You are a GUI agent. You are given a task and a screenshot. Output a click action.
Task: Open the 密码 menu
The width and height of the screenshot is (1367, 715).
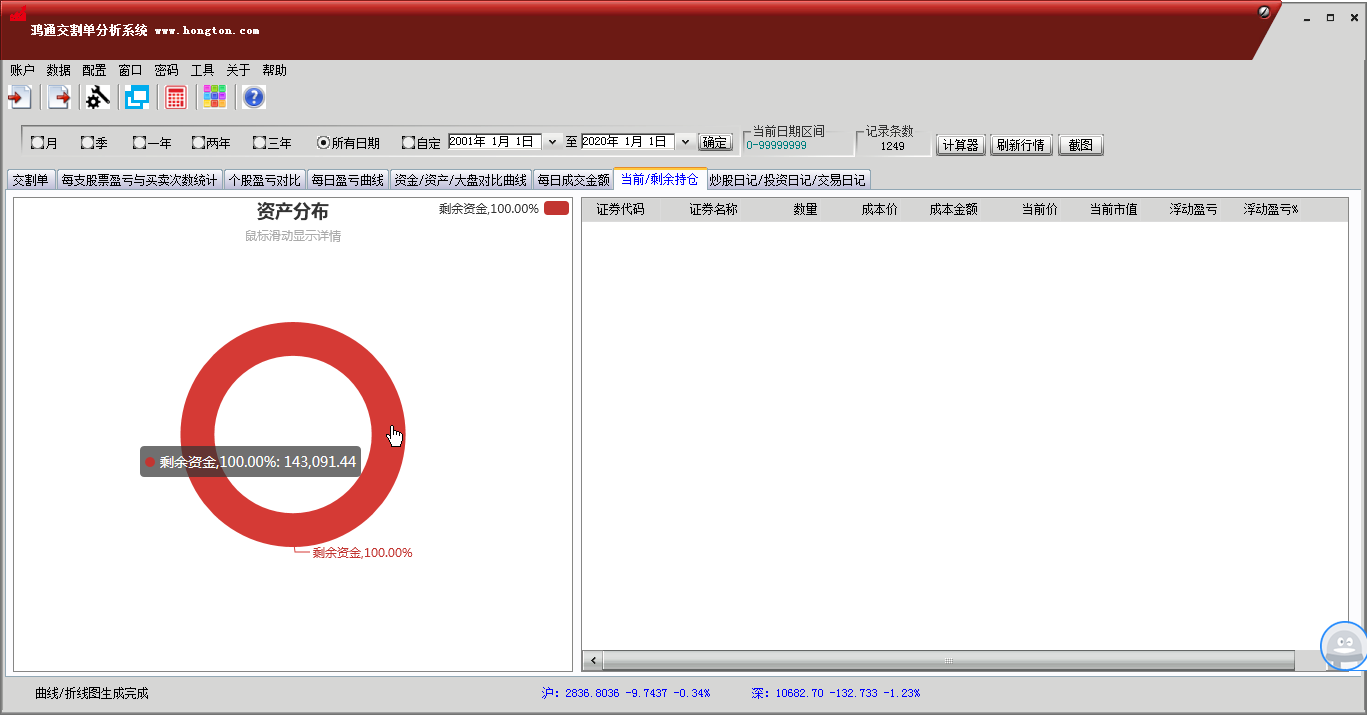166,70
